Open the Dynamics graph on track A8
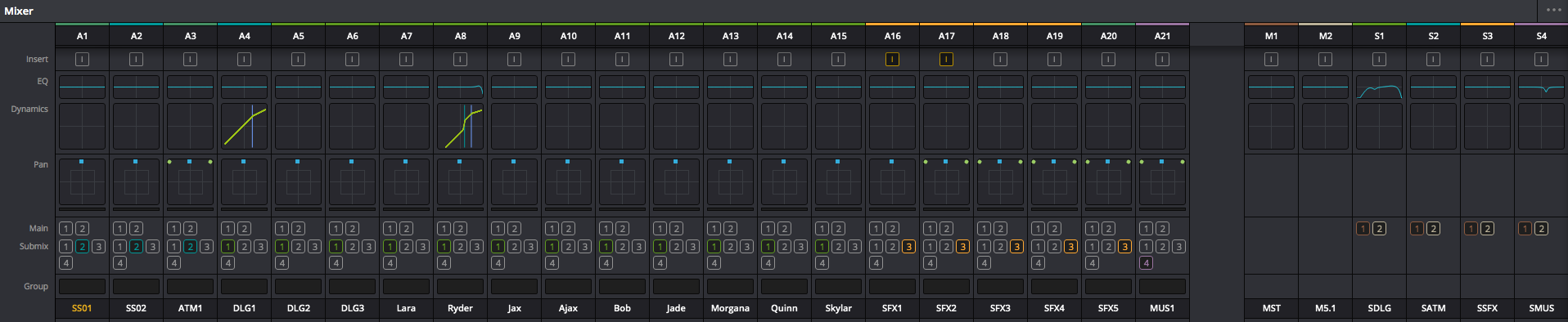Image resolution: width=1568 pixels, height=322 pixels. pyautogui.click(x=460, y=126)
